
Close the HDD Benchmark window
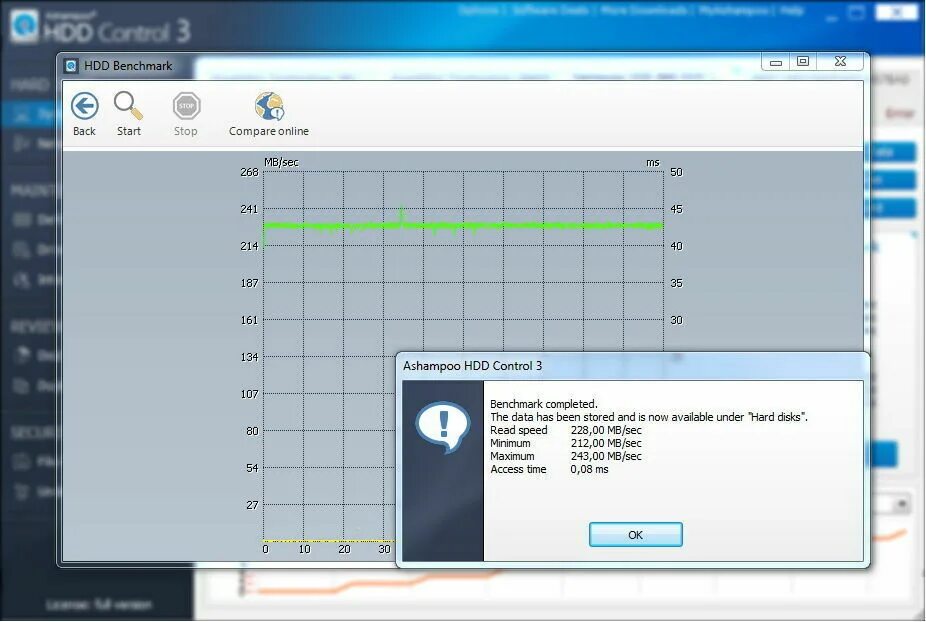pos(840,61)
